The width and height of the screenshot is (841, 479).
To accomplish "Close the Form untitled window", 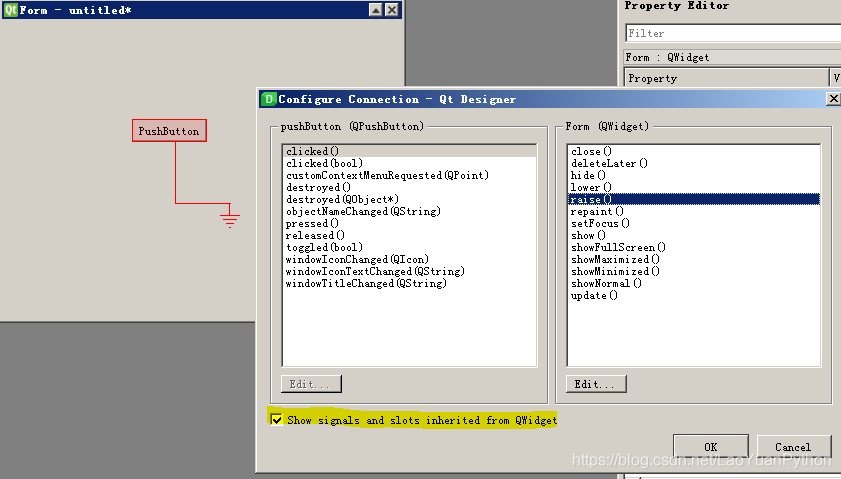I will click(393, 10).
